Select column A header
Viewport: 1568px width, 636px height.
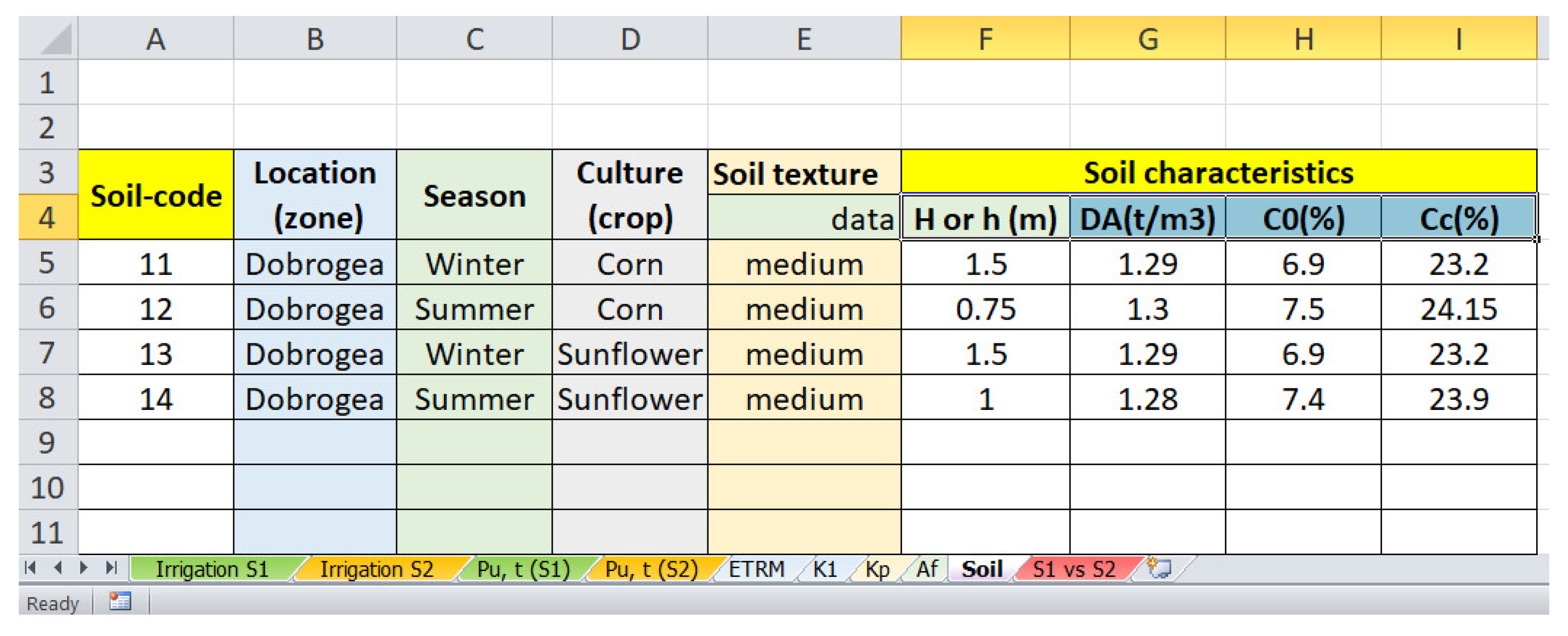click(x=156, y=39)
